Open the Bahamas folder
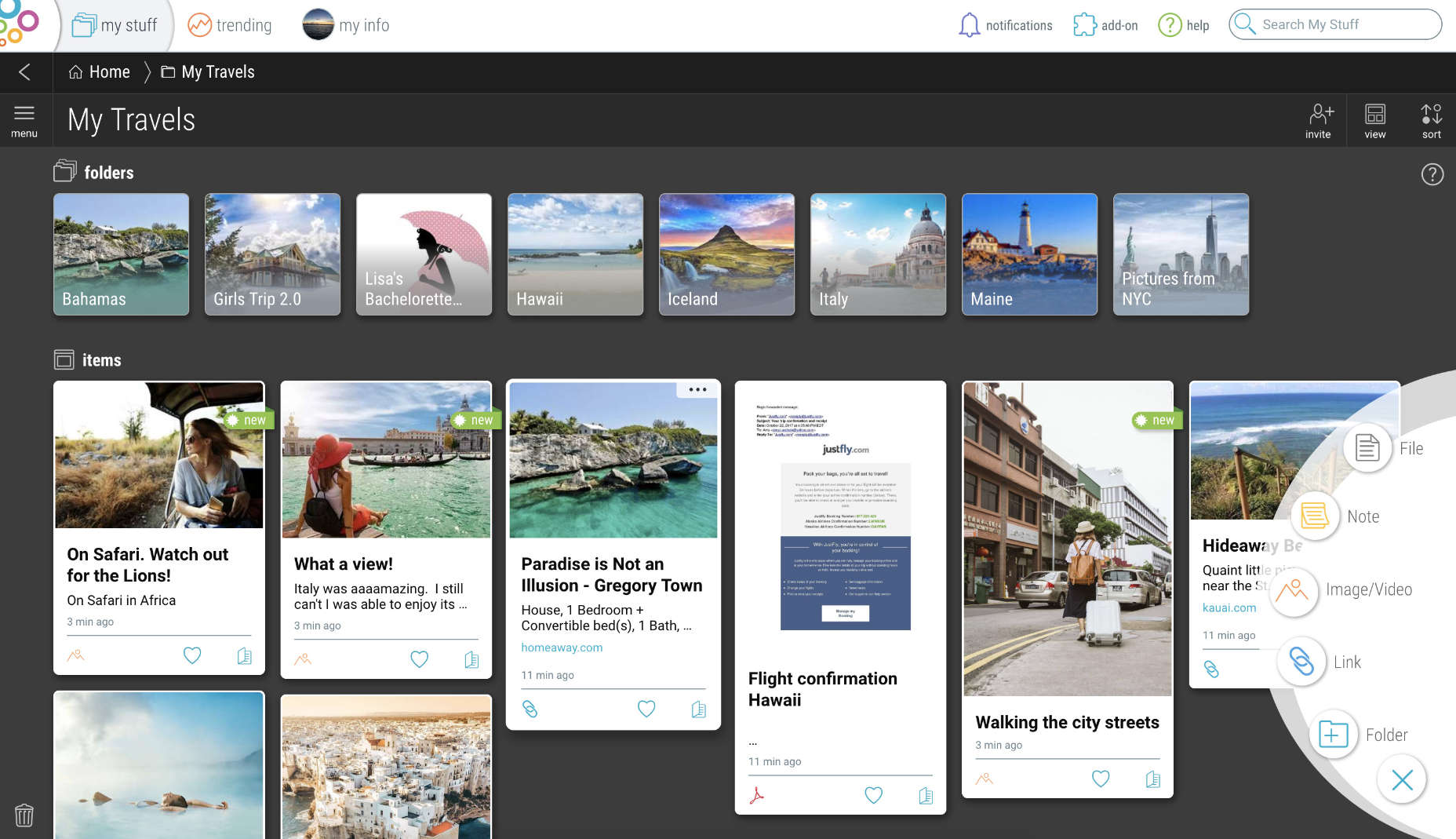Image resolution: width=1456 pixels, height=839 pixels. [x=121, y=254]
